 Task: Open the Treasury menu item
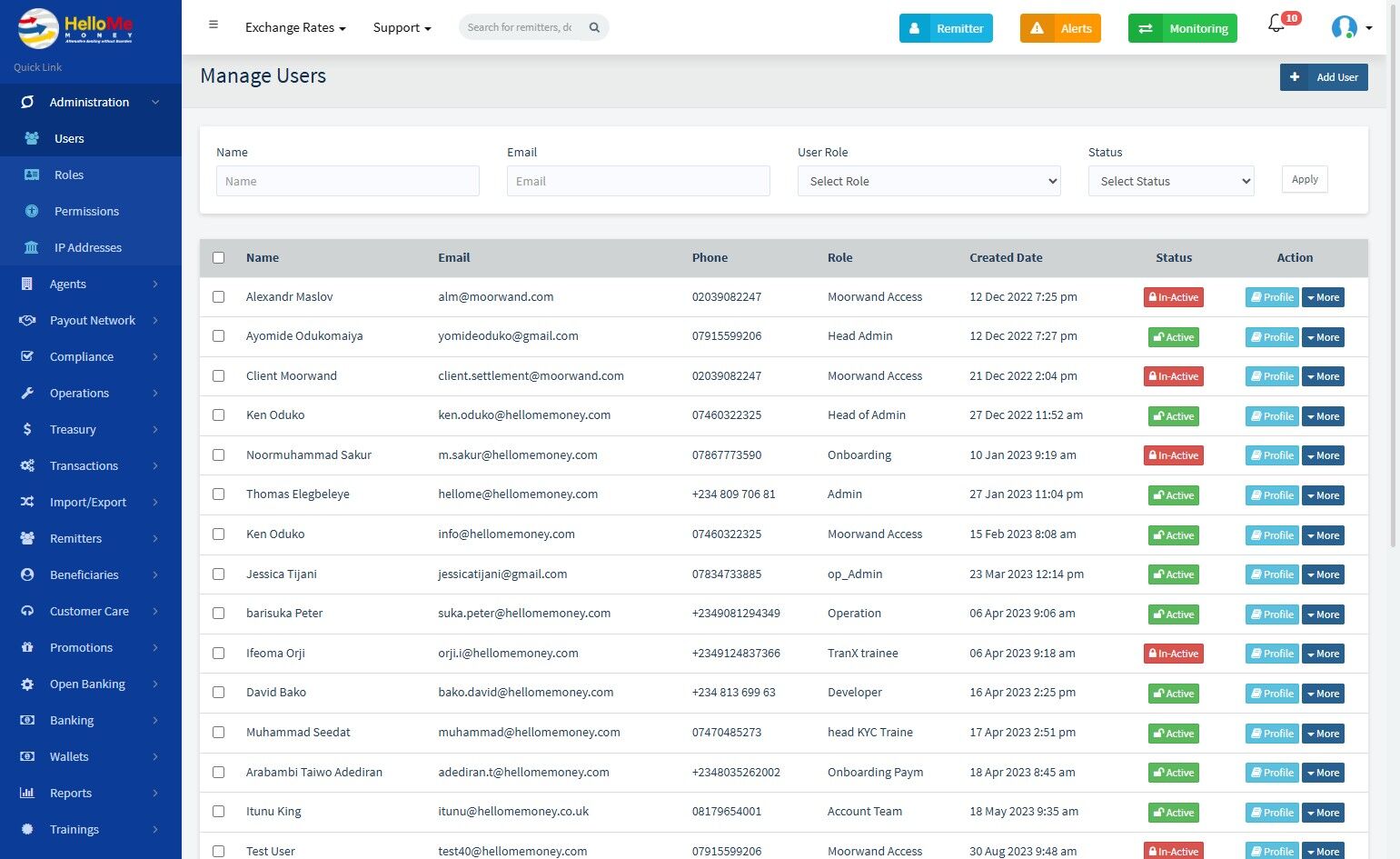91,429
